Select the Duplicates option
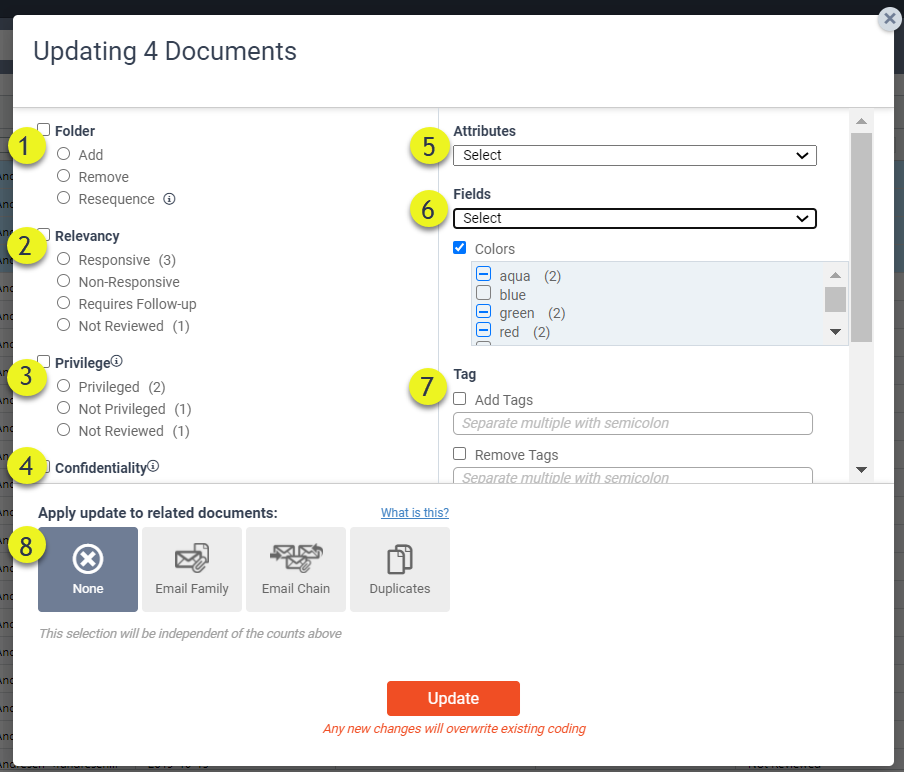Screen dimensions: 904x772 point(400,569)
